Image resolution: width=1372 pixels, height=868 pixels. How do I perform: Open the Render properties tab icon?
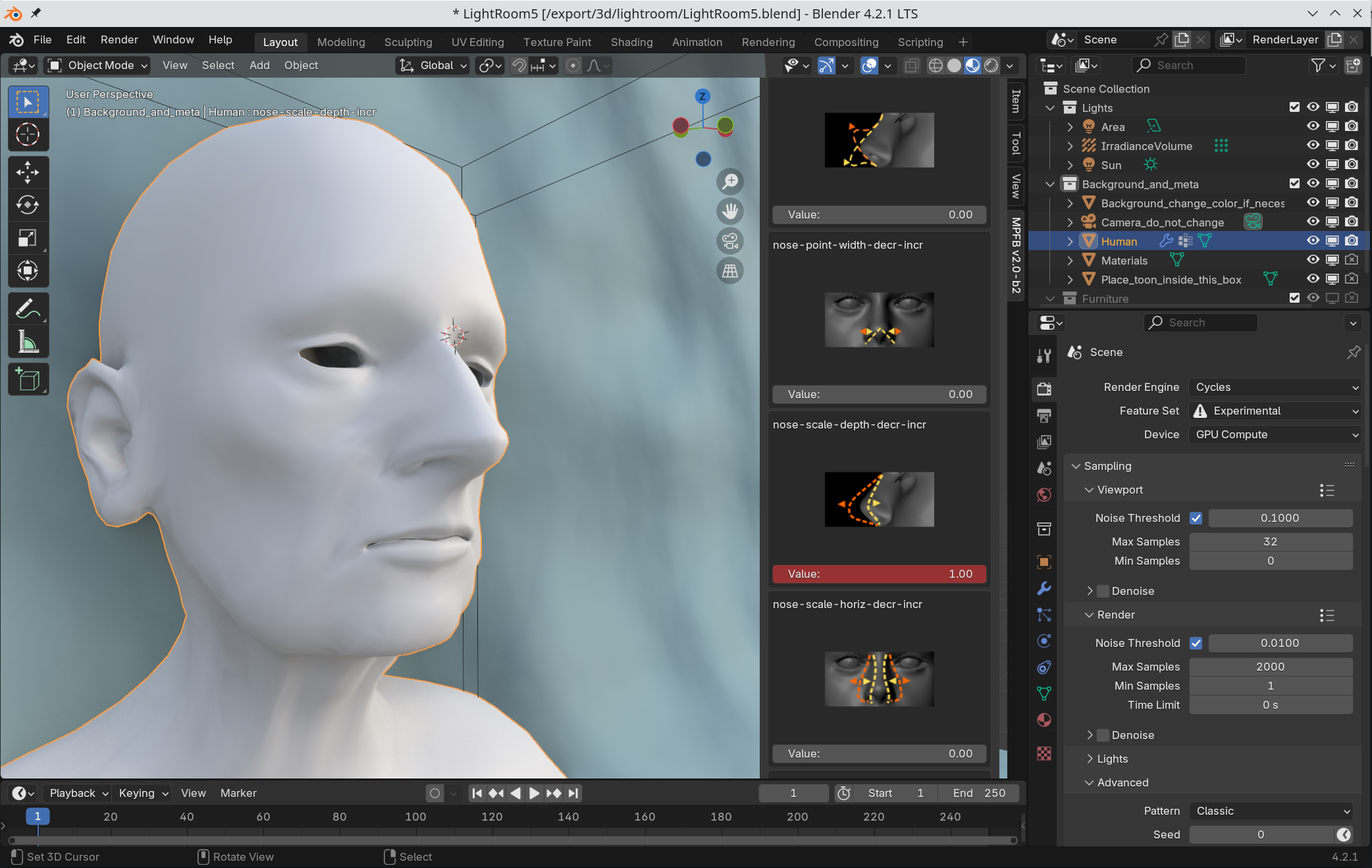coord(1044,389)
